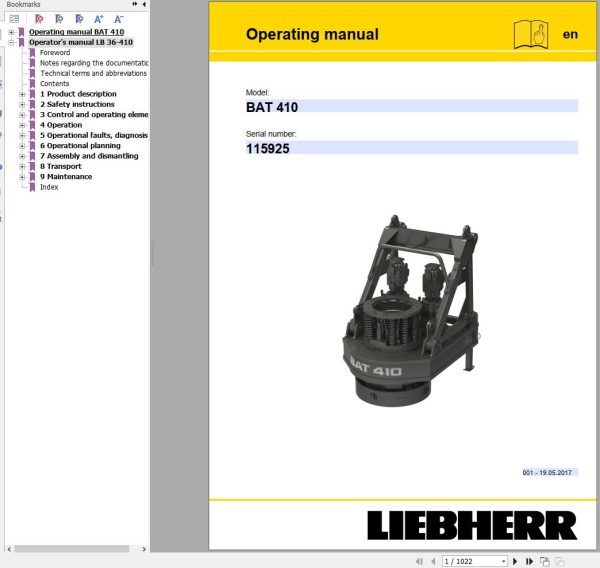Click first red bookmark toolbar icon
The height and width of the screenshot is (568, 600).
coord(39,19)
